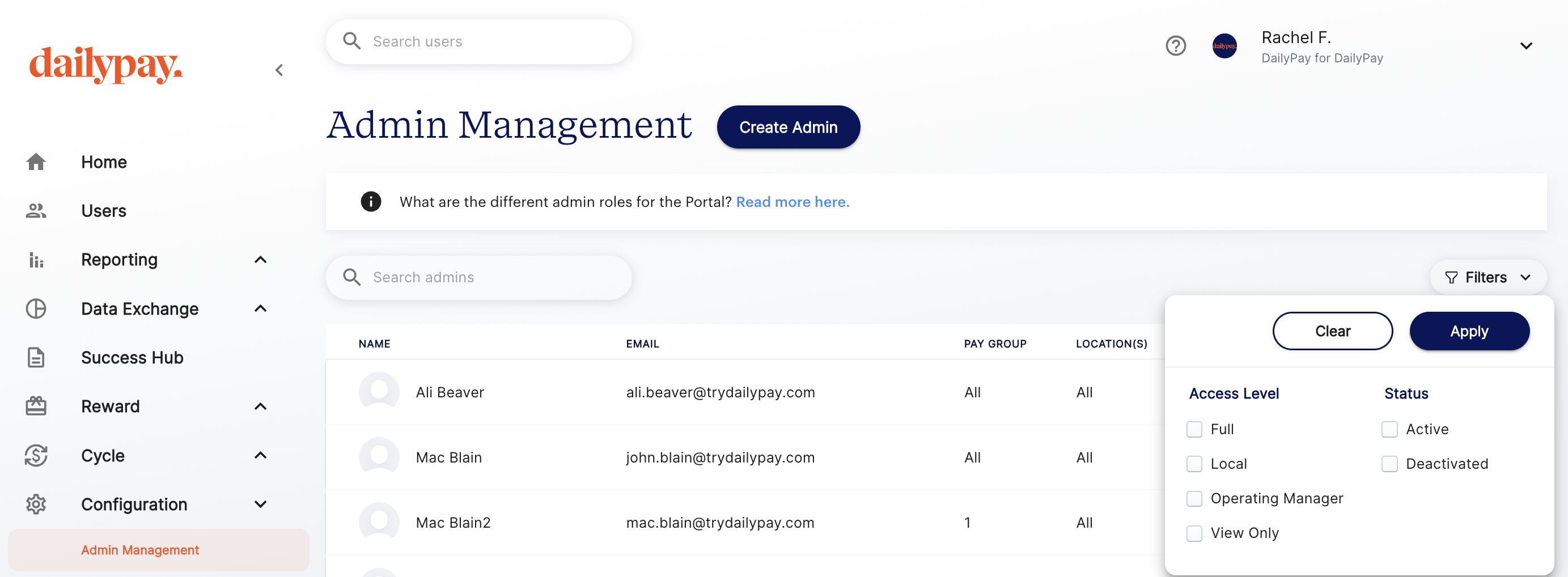Click the Home house icon
Viewport: 1568px width, 577px height.
pos(36,162)
